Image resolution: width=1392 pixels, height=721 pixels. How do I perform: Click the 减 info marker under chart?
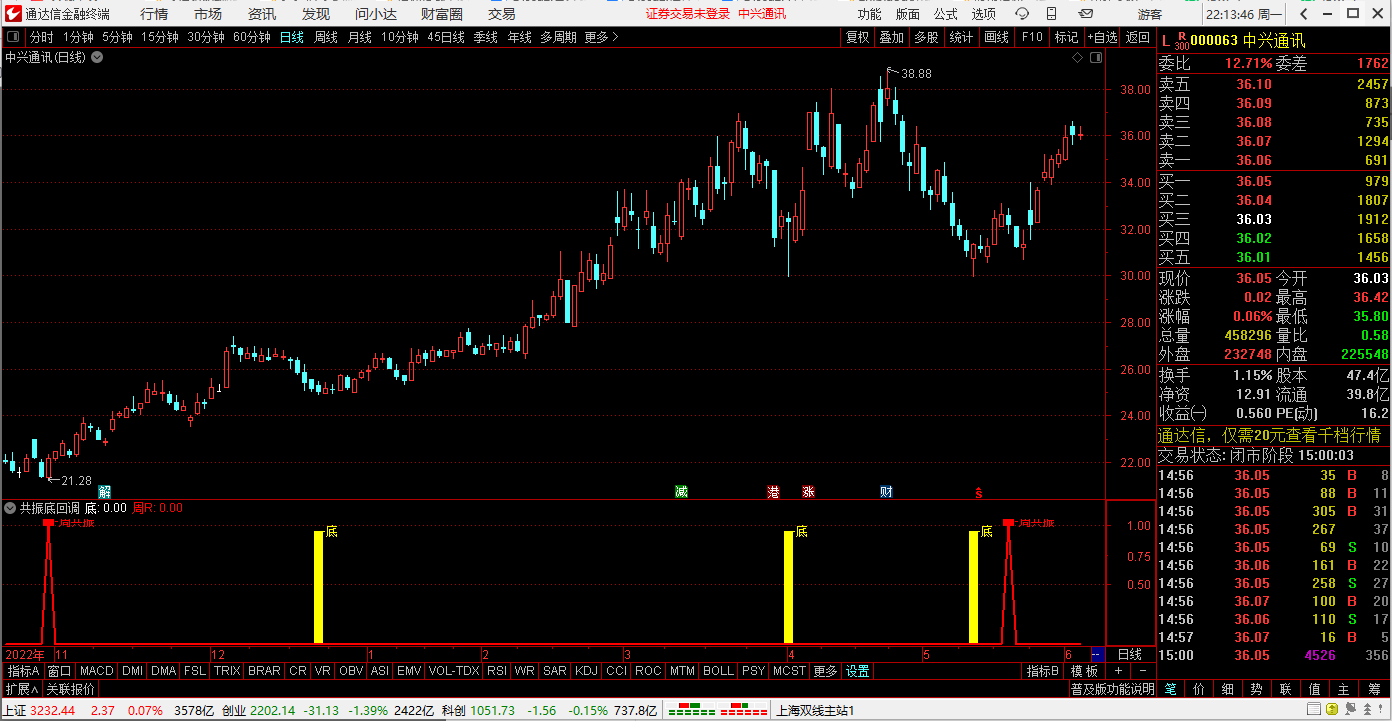[x=681, y=491]
